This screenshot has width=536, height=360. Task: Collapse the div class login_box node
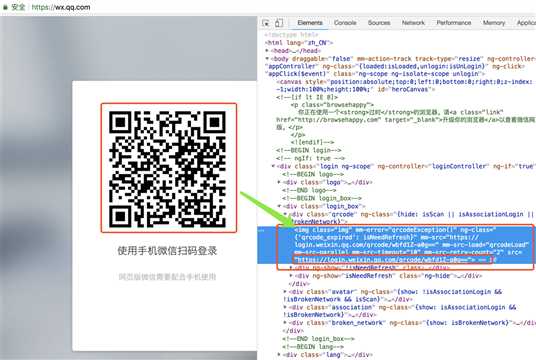tap(279, 206)
